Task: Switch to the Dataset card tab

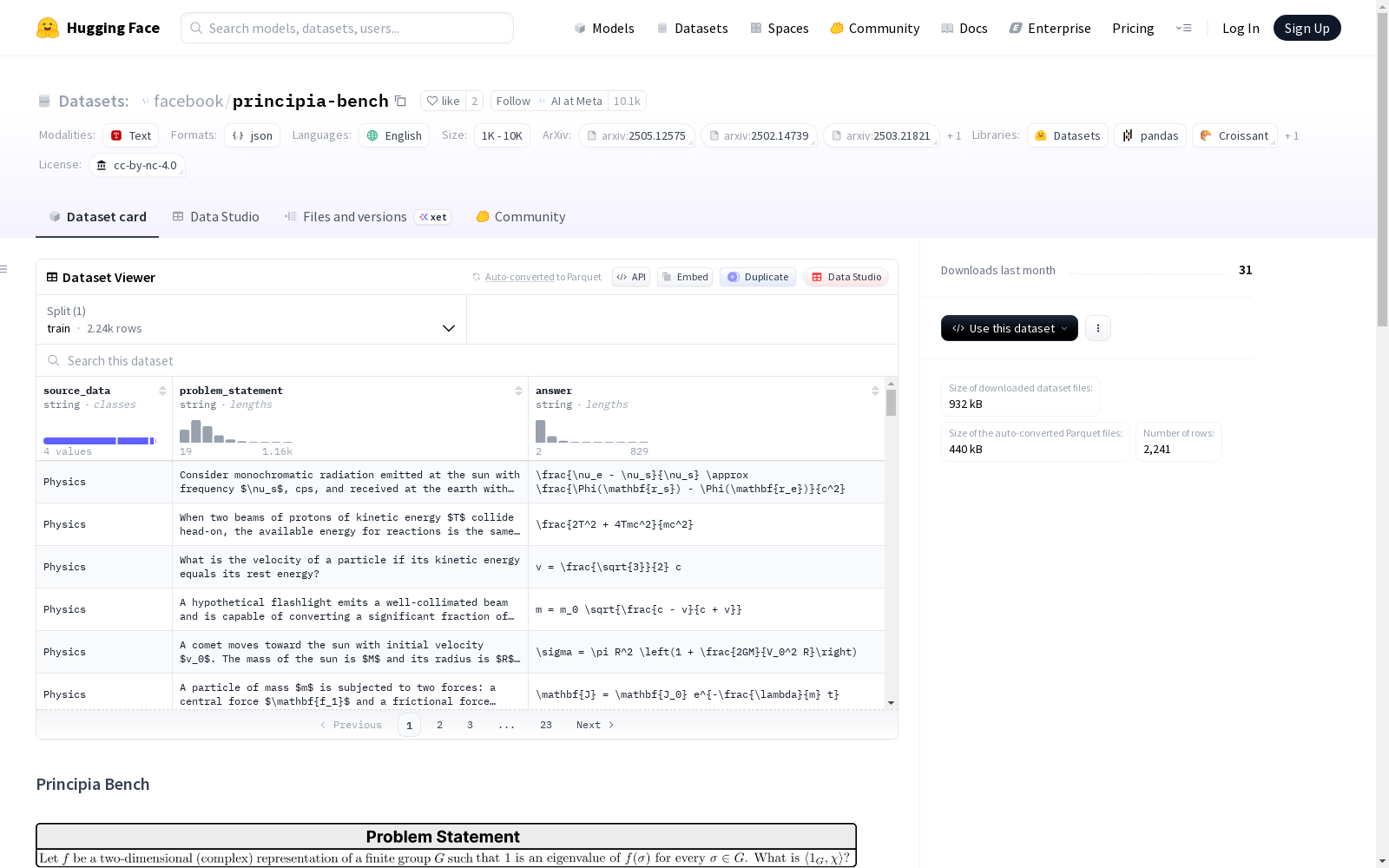Action: click(x=97, y=217)
